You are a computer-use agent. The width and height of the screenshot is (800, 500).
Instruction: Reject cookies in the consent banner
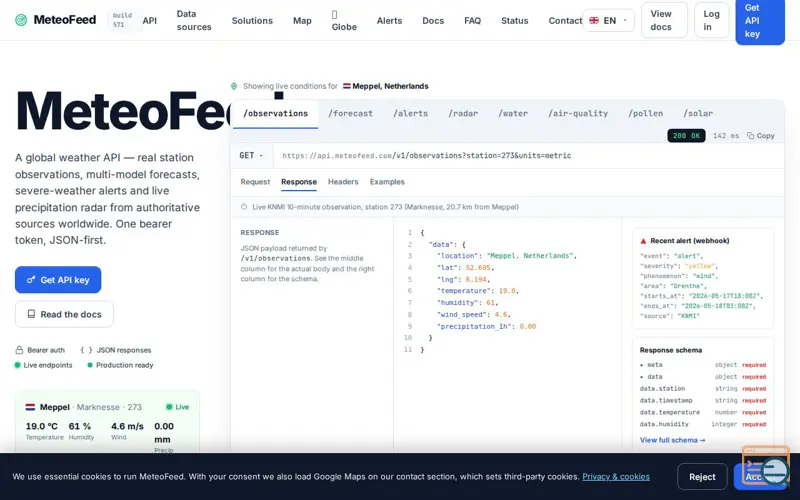702,477
